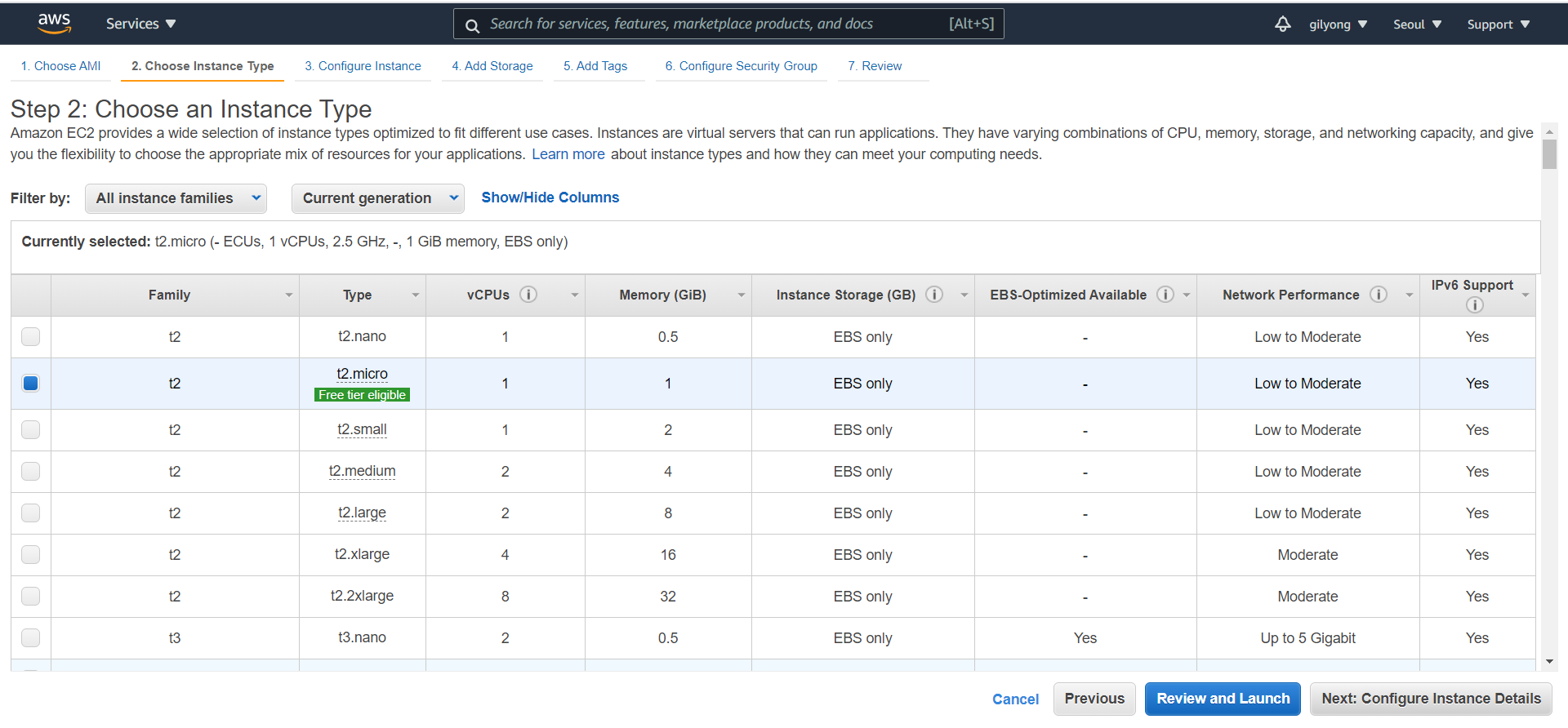Open Memory (GiB) column sort arrow
This screenshot has width=1568, height=728.
pos(742,295)
